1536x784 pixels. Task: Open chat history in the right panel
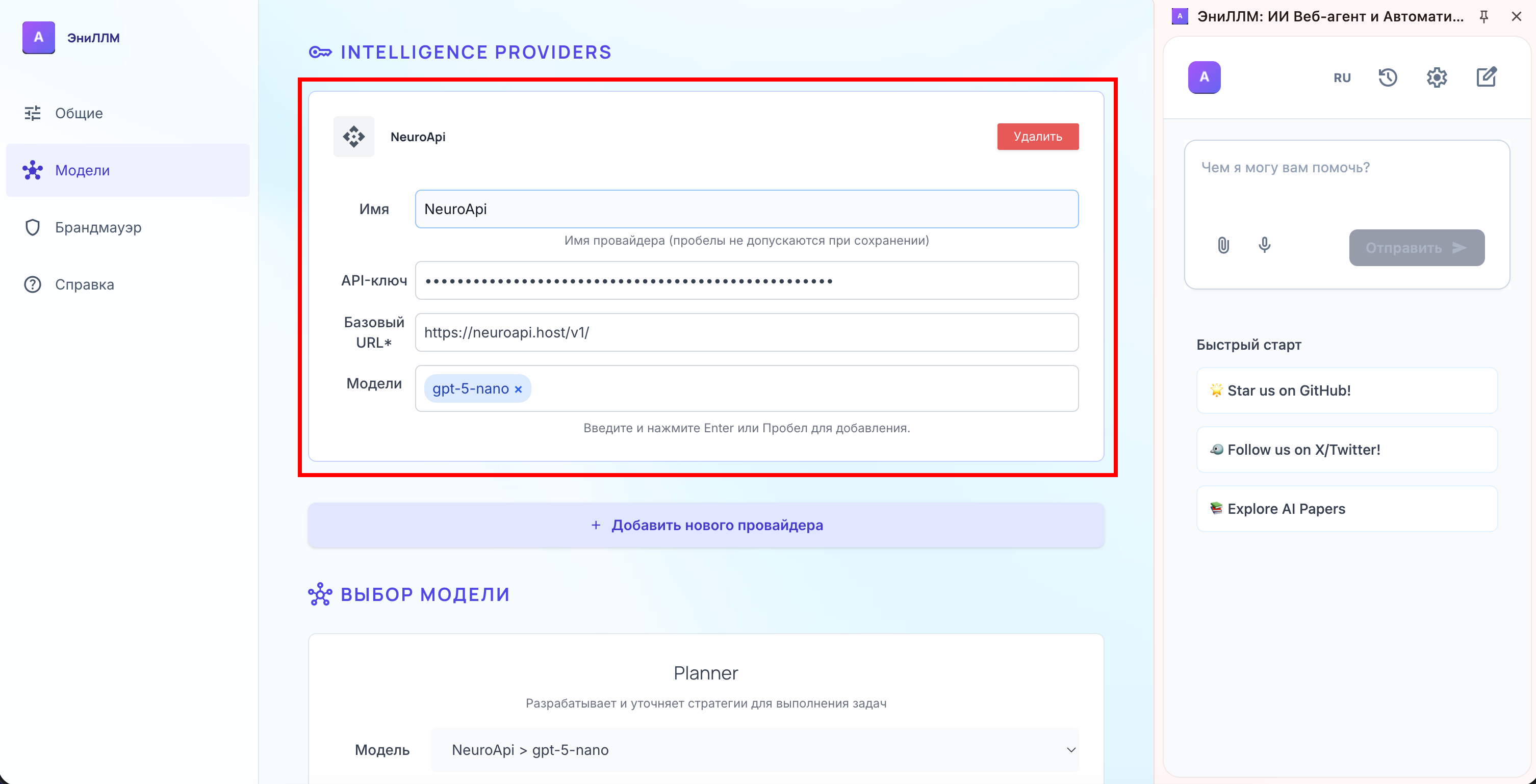pyautogui.click(x=1388, y=77)
